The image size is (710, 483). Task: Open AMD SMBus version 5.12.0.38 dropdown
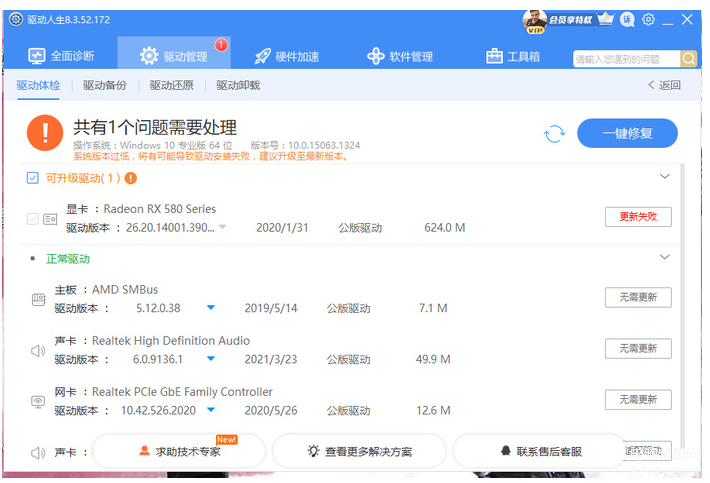point(211,307)
